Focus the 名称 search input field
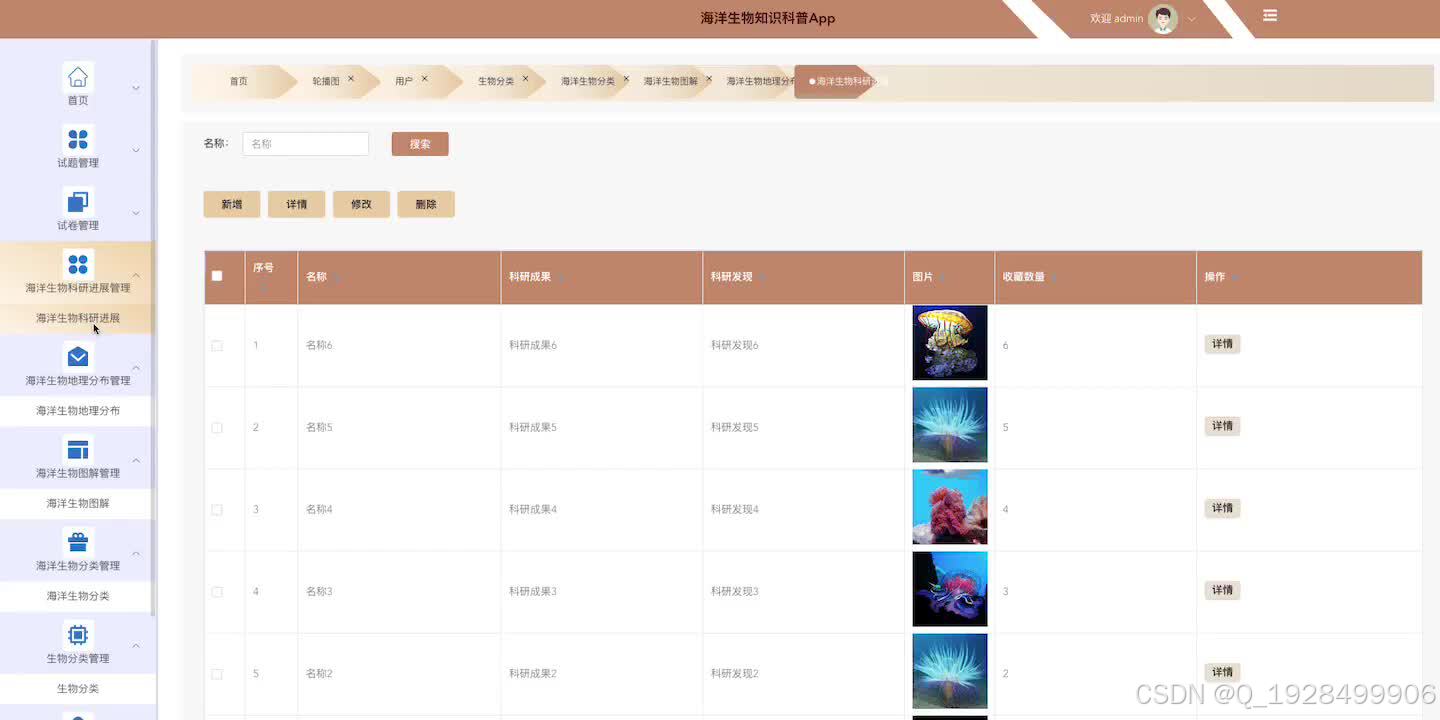1440x720 pixels. coord(306,144)
